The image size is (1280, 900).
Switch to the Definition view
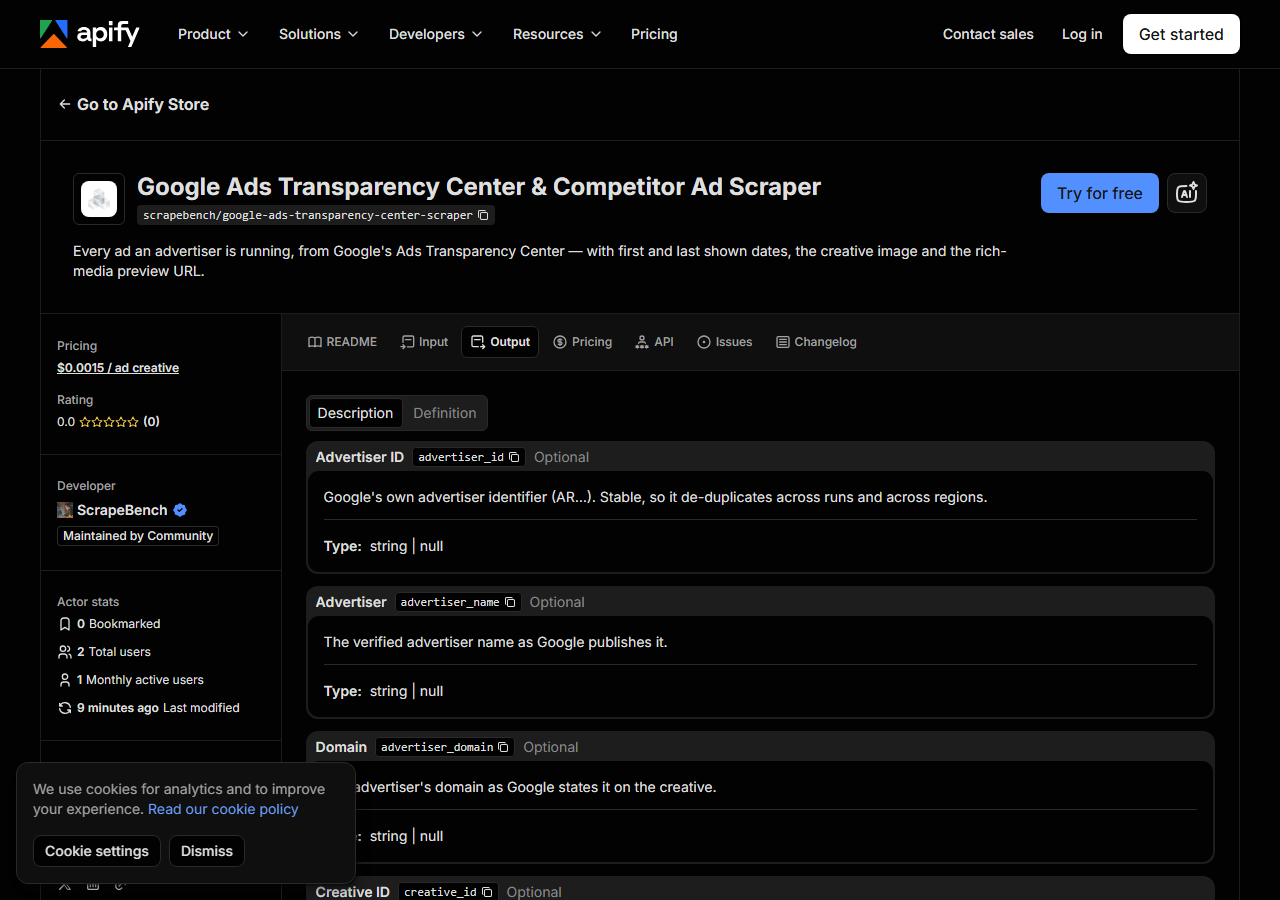coord(445,413)
